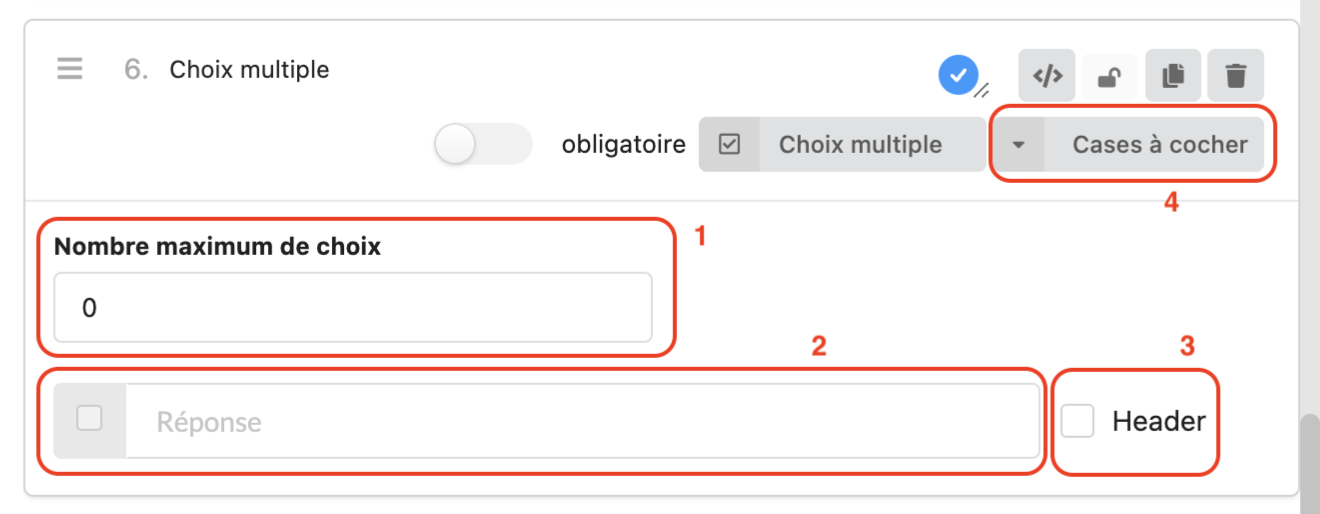1320x514 pixels.
Task: Select the Cases à cocher display option
Action: (1159, 145)
